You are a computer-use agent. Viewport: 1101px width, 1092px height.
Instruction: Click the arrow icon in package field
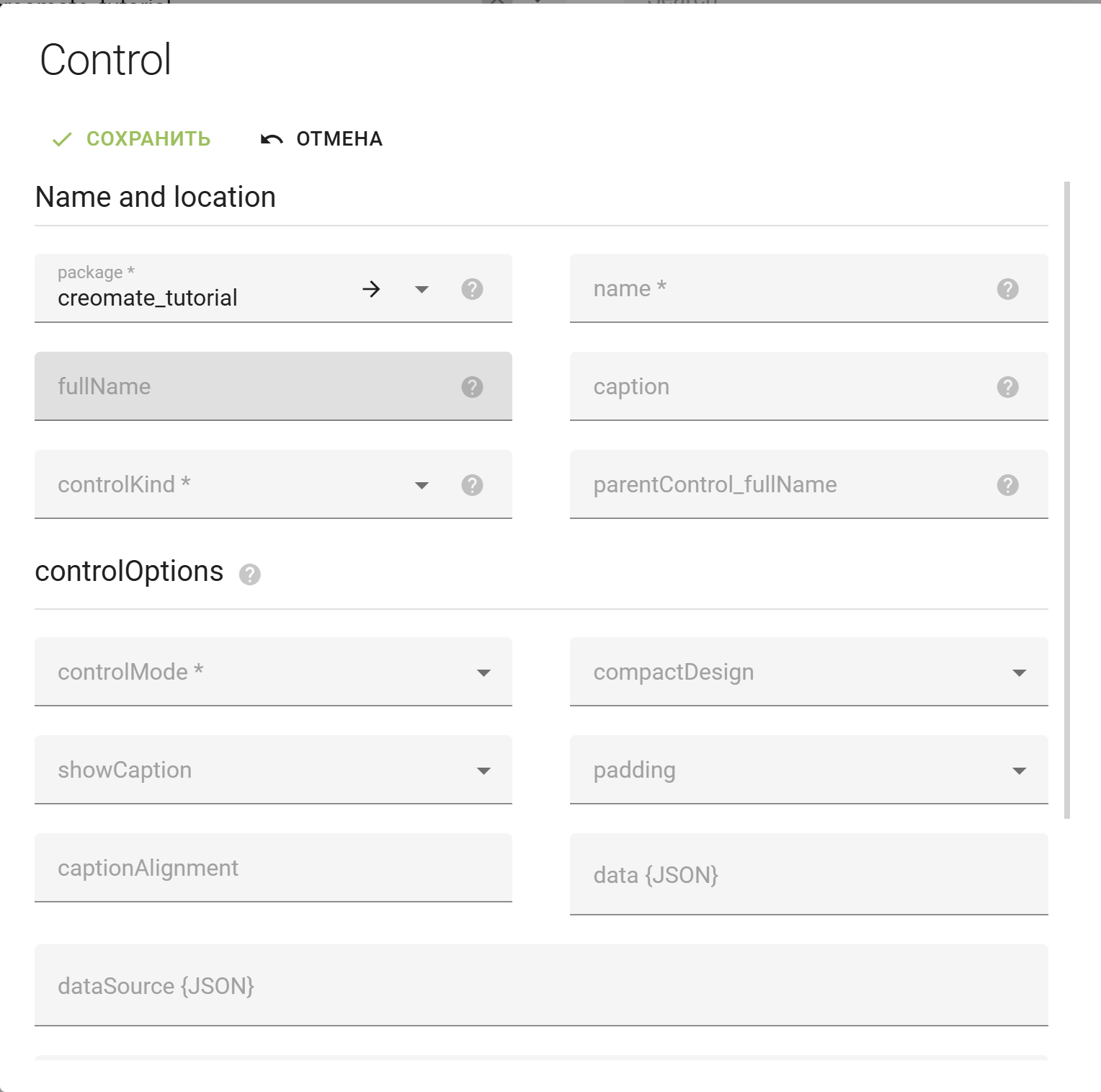(371, 289)
